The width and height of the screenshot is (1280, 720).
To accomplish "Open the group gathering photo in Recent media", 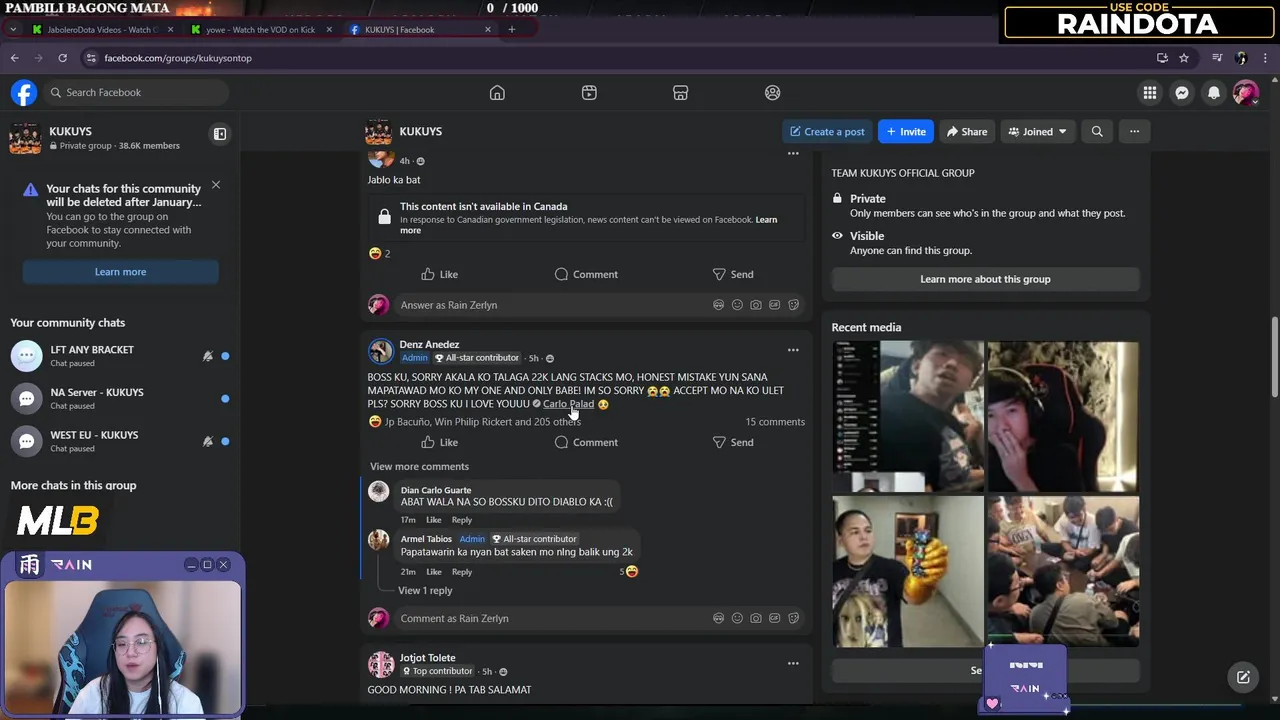I will coord(1062,572).
